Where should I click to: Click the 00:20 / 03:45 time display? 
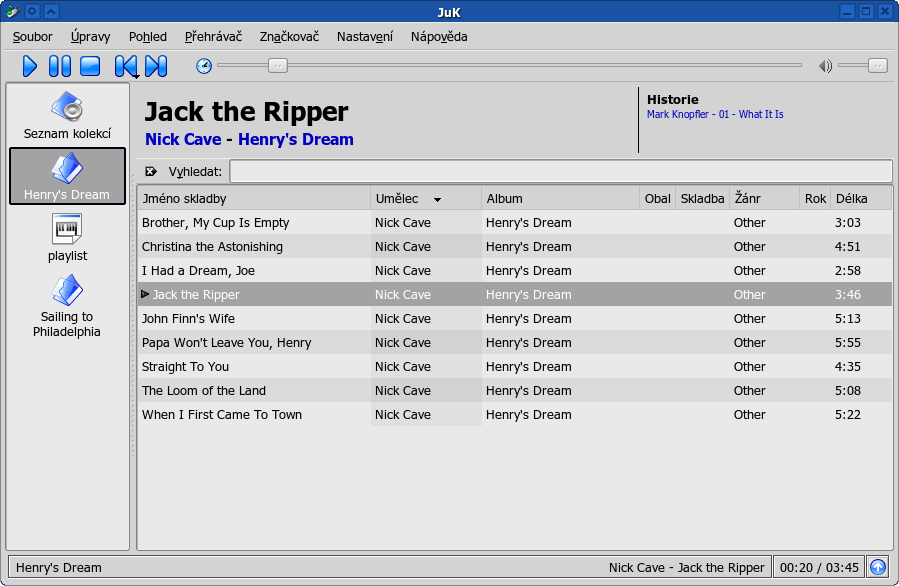point(819,568)
